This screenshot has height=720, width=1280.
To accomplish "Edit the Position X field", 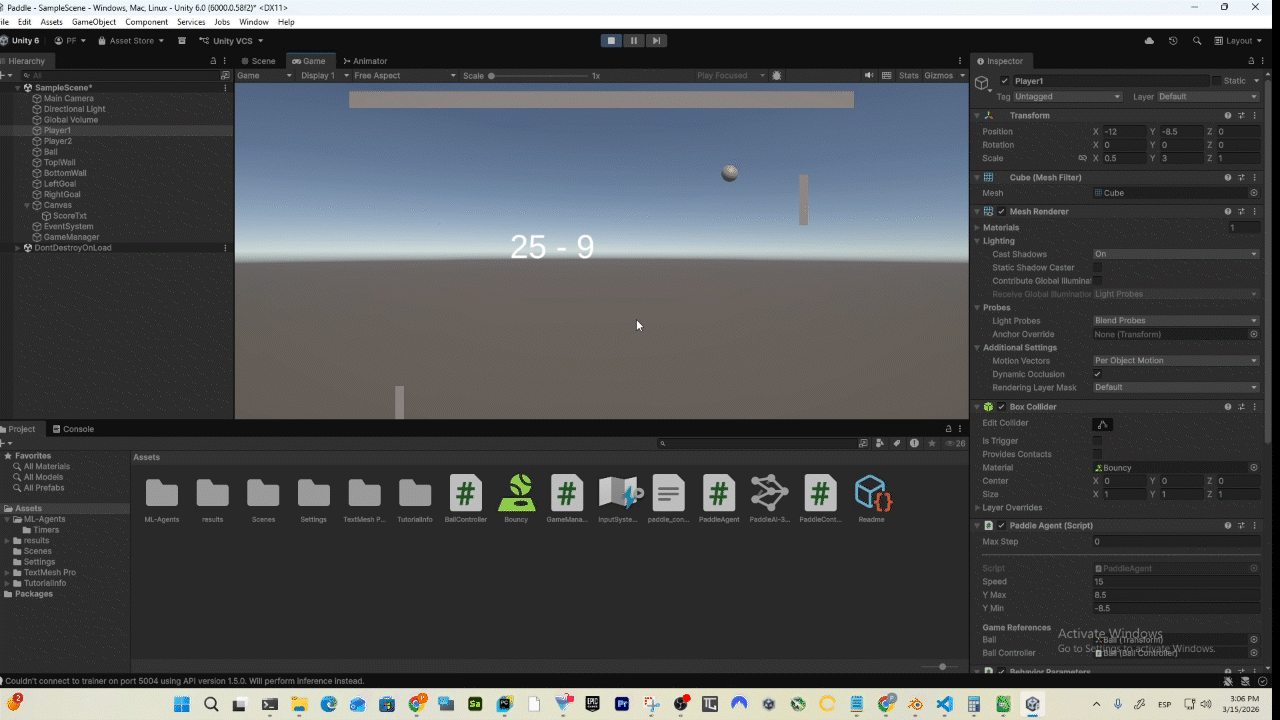I will [1124, 132].
